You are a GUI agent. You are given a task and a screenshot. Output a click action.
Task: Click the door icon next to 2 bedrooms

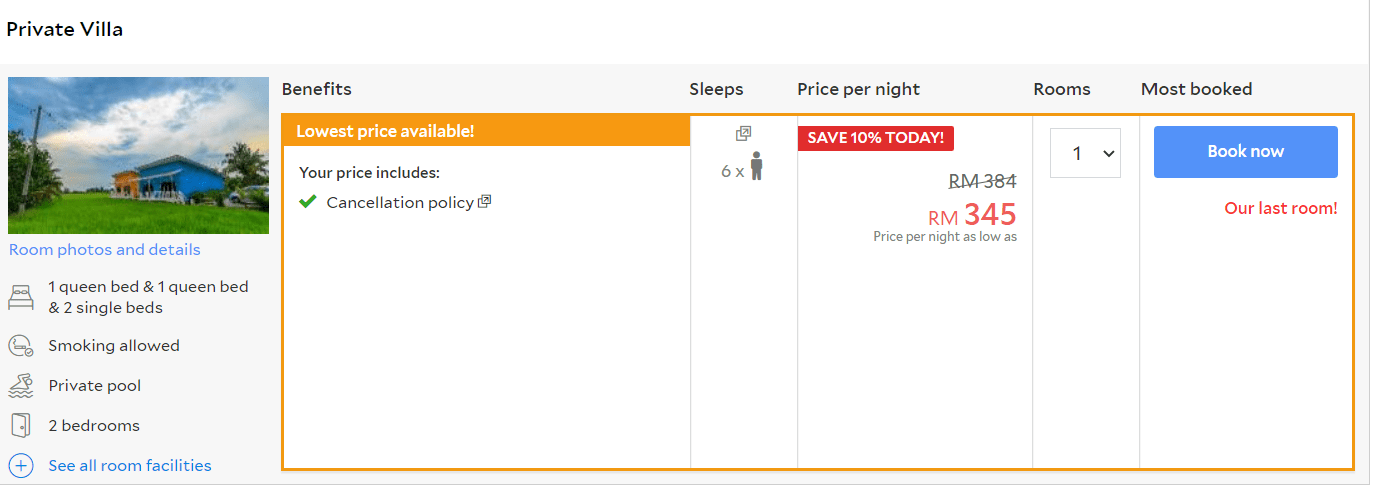pyautogui.click(x=21, y=426)
